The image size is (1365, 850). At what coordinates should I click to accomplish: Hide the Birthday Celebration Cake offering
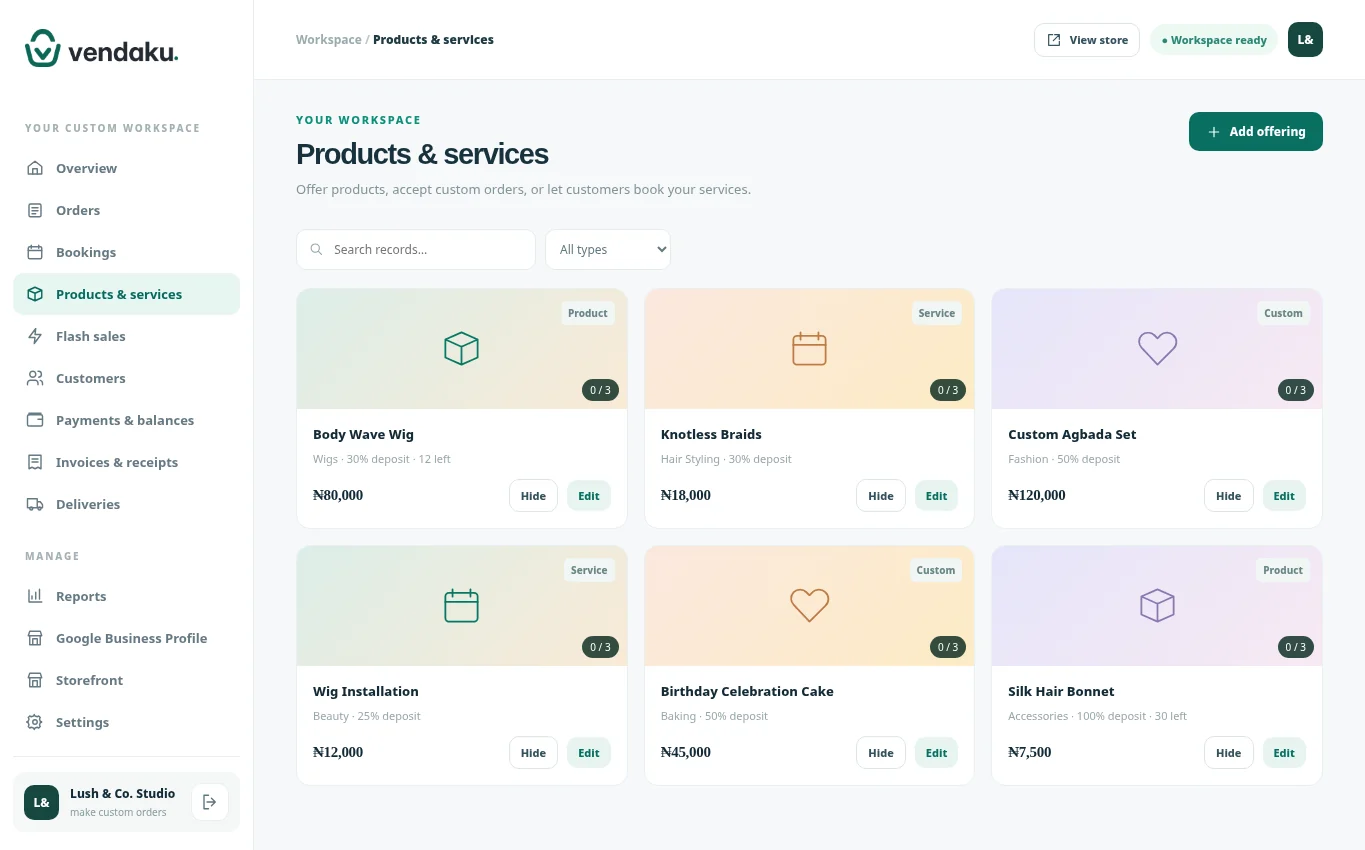coord(881,753)
